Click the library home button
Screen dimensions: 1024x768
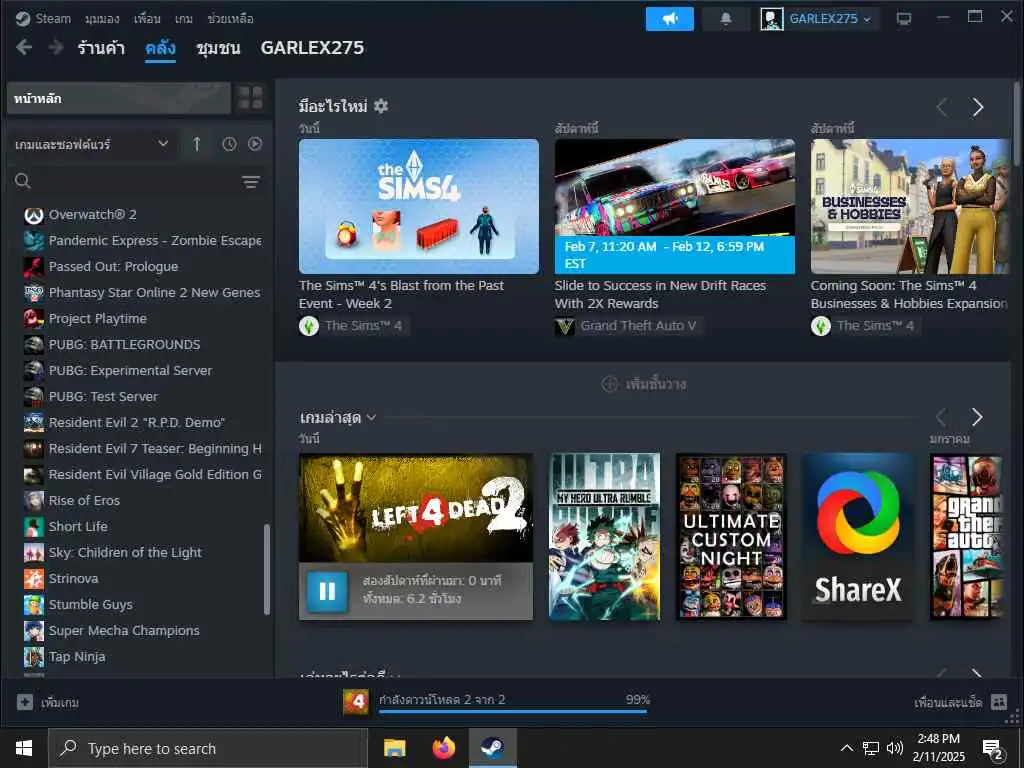119,99
